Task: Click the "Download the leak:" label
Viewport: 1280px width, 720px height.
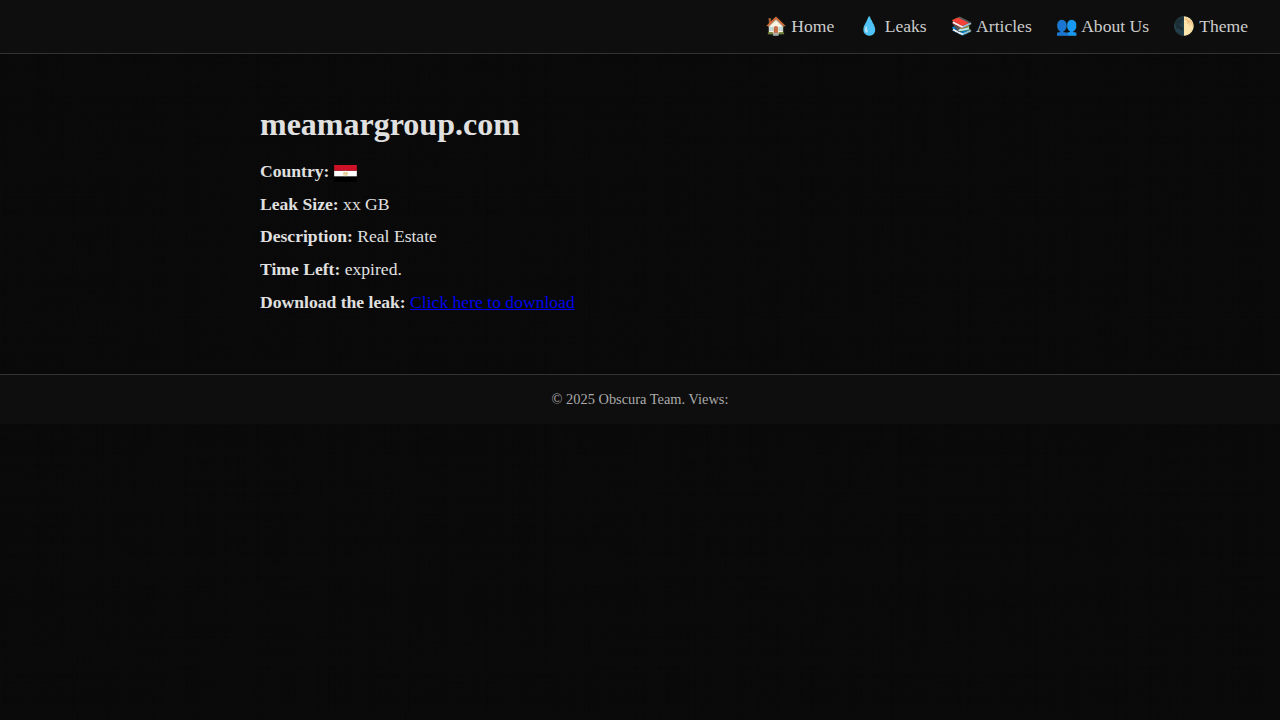Action: 332,302
